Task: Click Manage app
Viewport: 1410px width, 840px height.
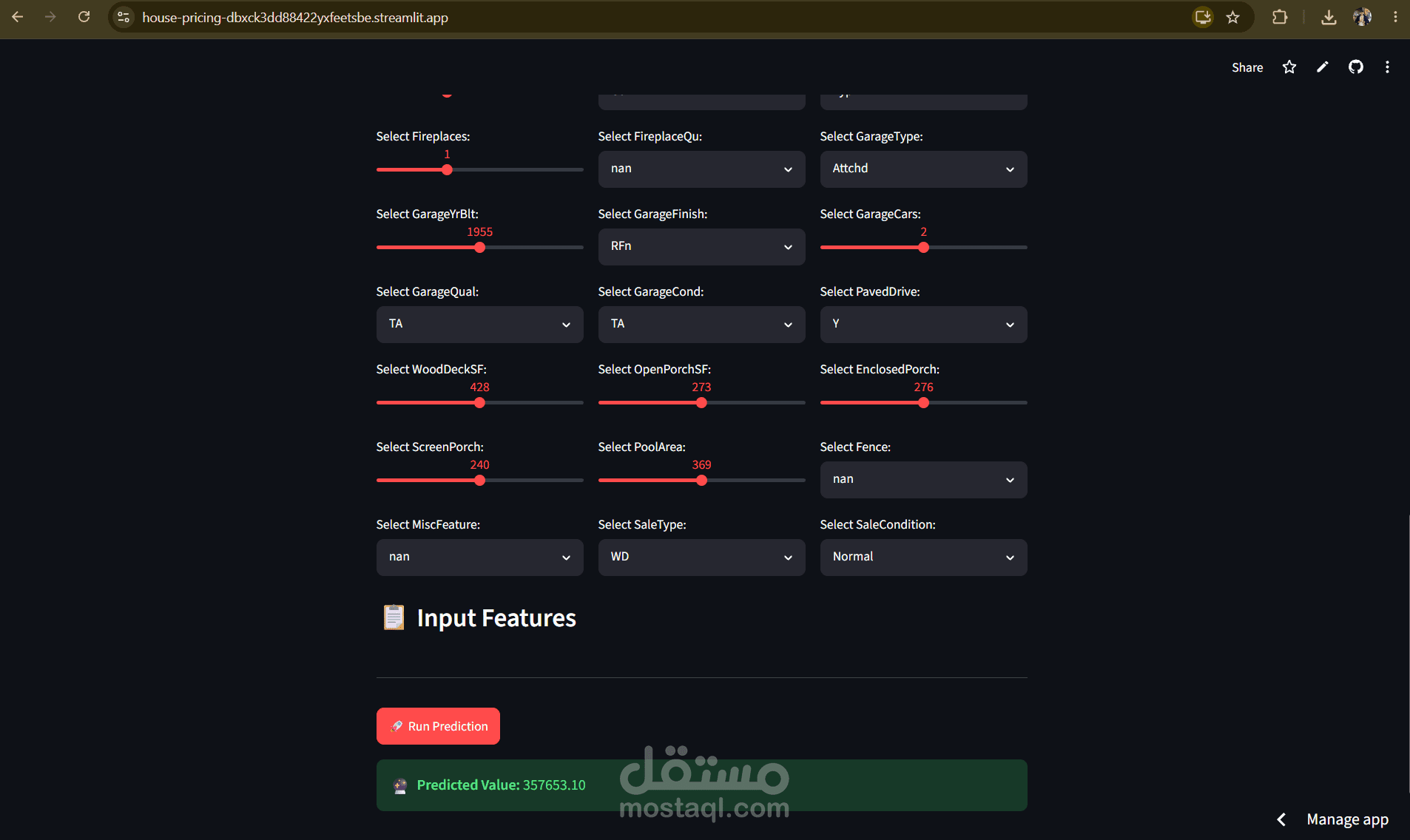Action: coord(1347,819)
